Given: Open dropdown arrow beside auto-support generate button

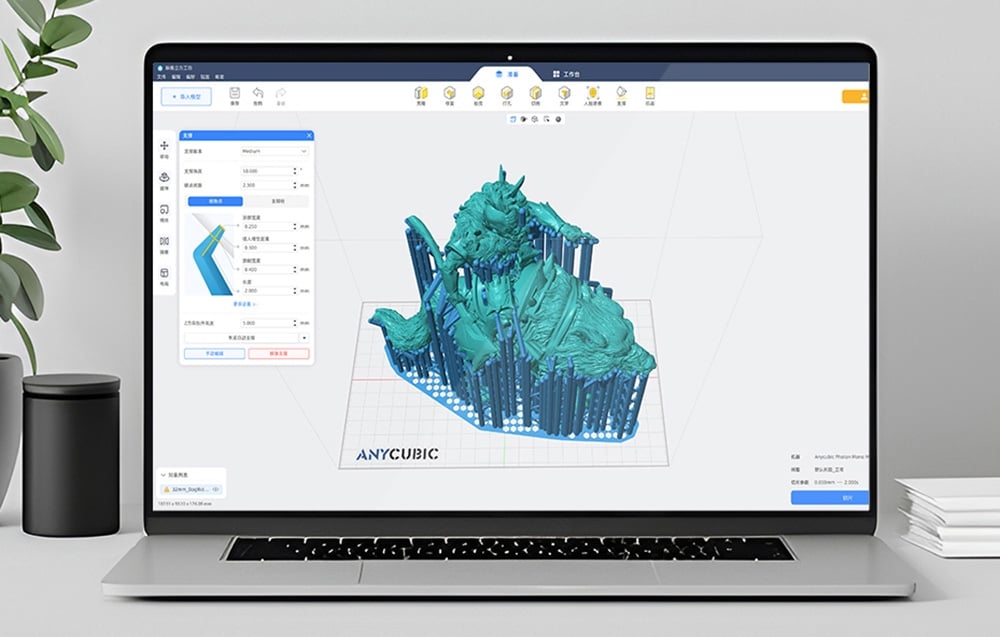Looking at the screenshot, I should (x=303, y=338).
